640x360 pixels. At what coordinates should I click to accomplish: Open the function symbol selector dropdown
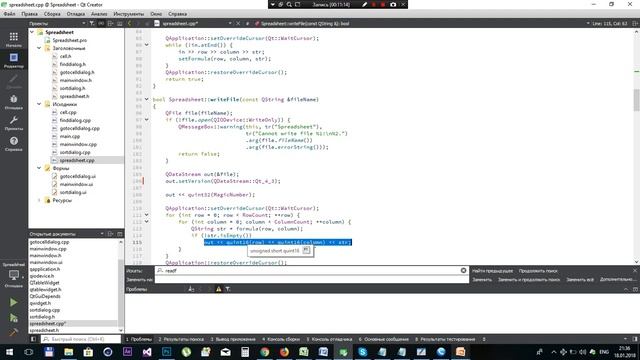[588, 24]
